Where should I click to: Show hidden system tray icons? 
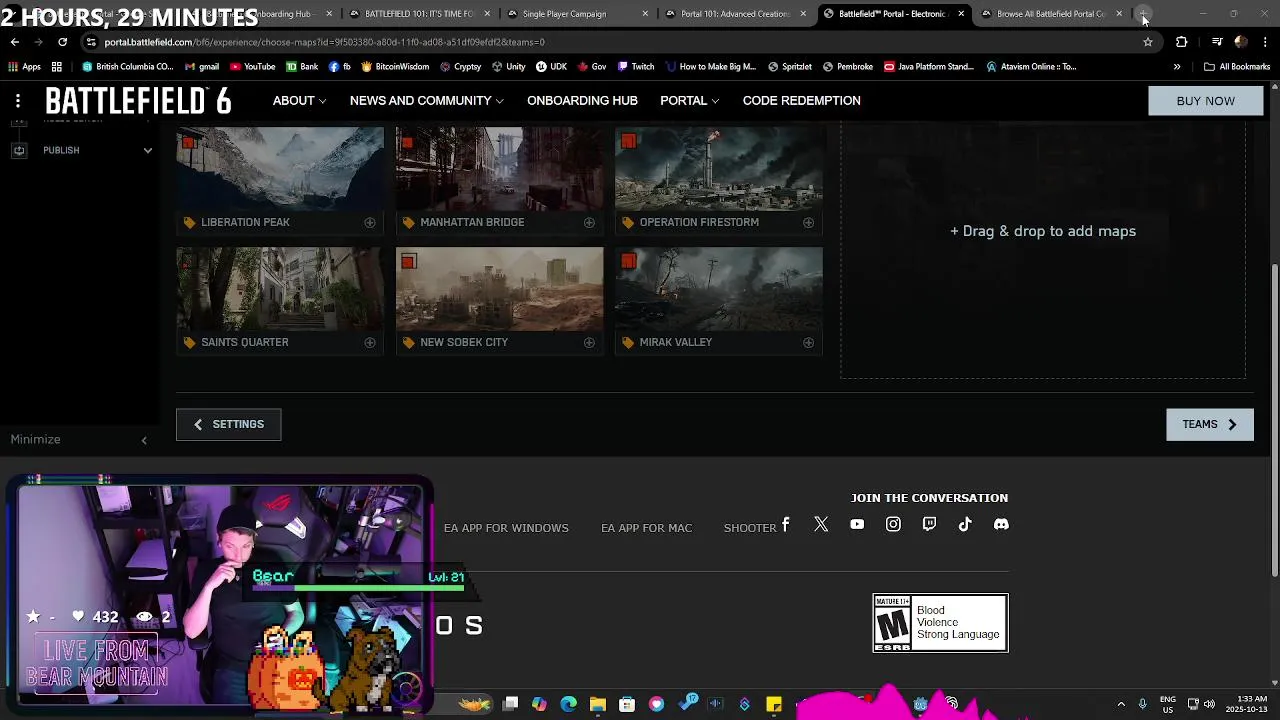(1121, 704)
